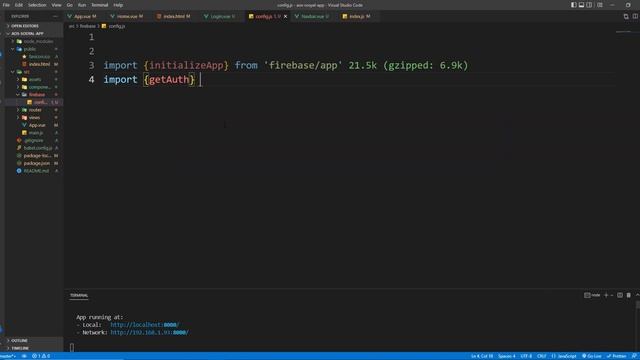Screen dimensions: 640x360
Task: Open the Customize Layout icon
Action: click(600, 5)
